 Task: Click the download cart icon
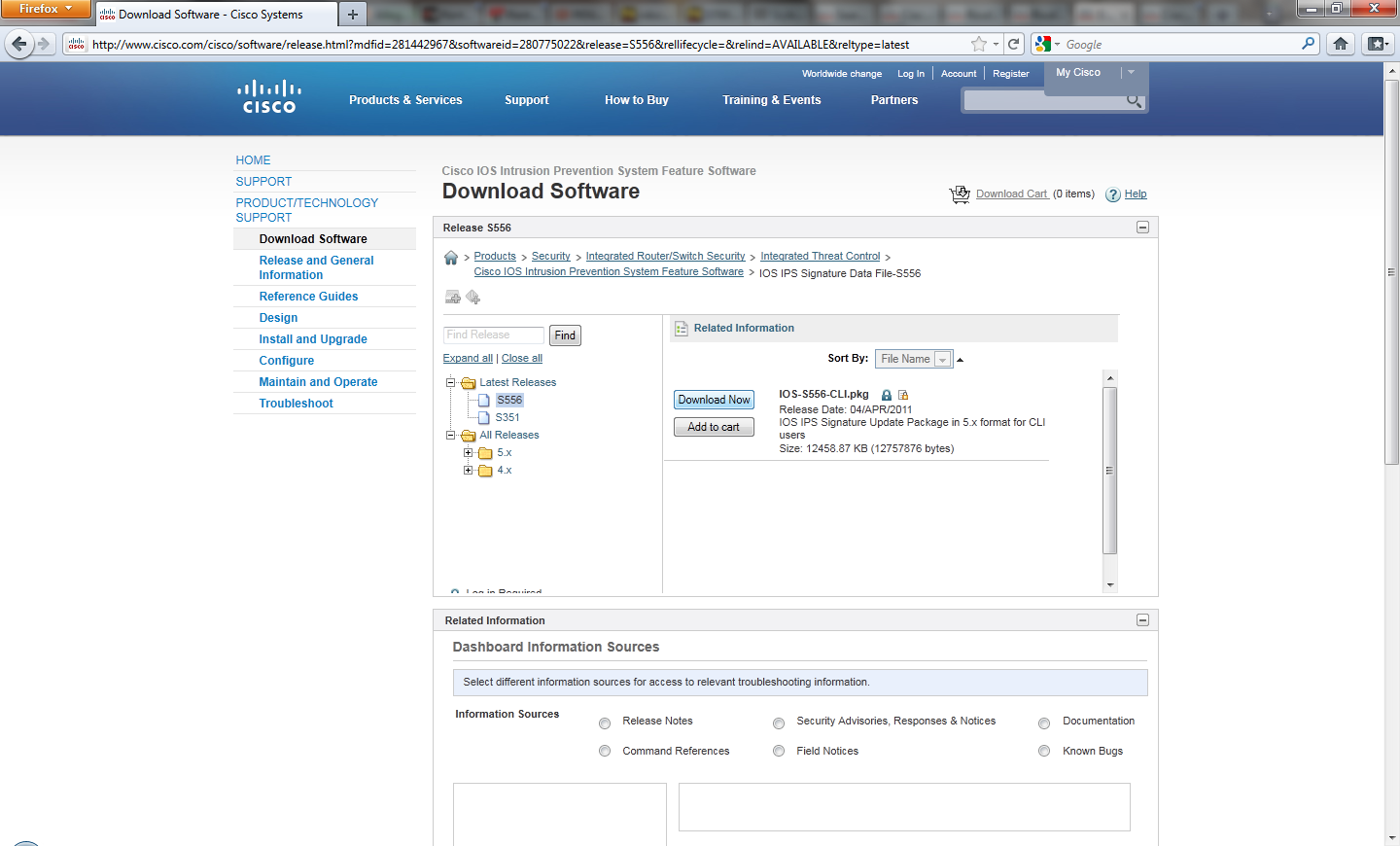(960, 194)
